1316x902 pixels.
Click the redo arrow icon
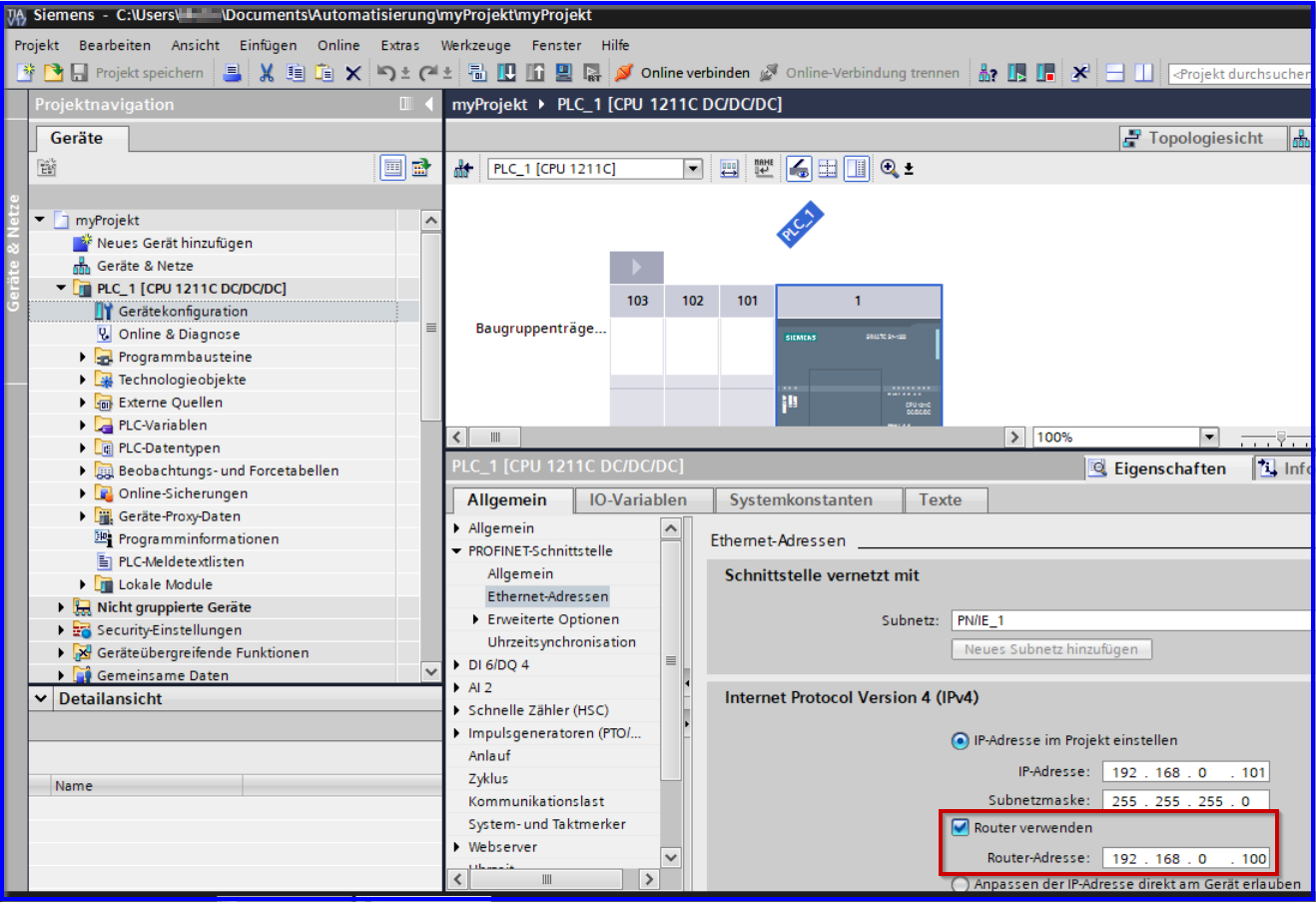tap(428, 73)
